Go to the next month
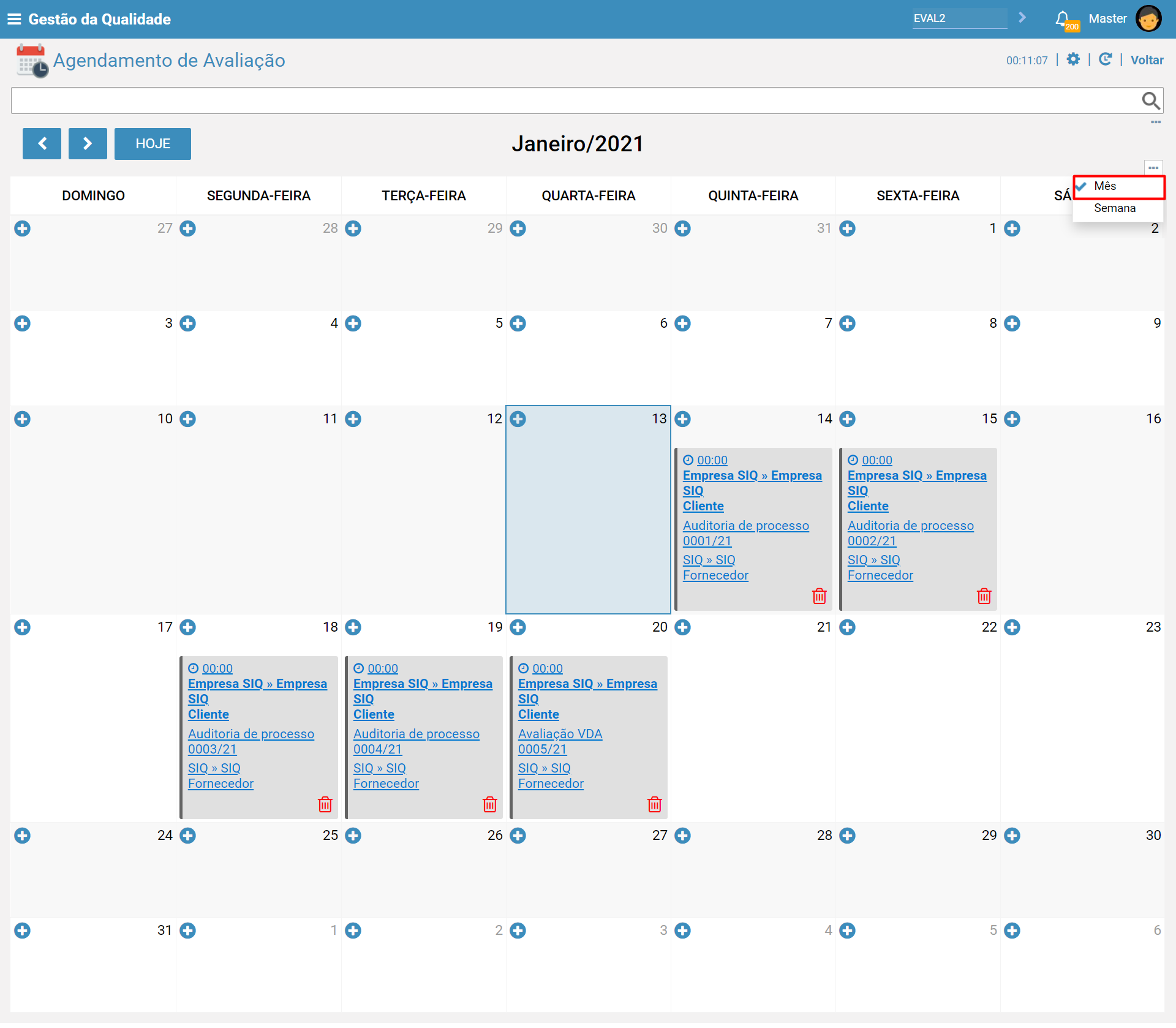The image size is (1176, 1028). coord(88,144)
